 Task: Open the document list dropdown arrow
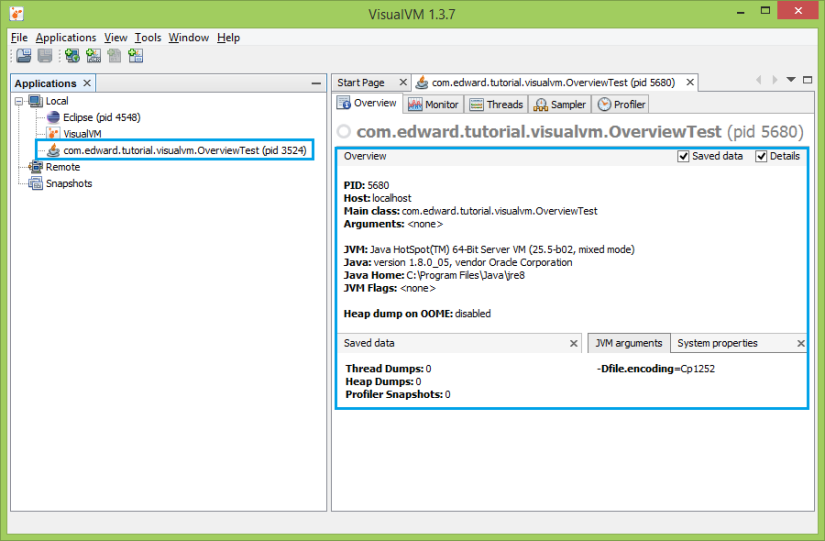tap(791, 79)
